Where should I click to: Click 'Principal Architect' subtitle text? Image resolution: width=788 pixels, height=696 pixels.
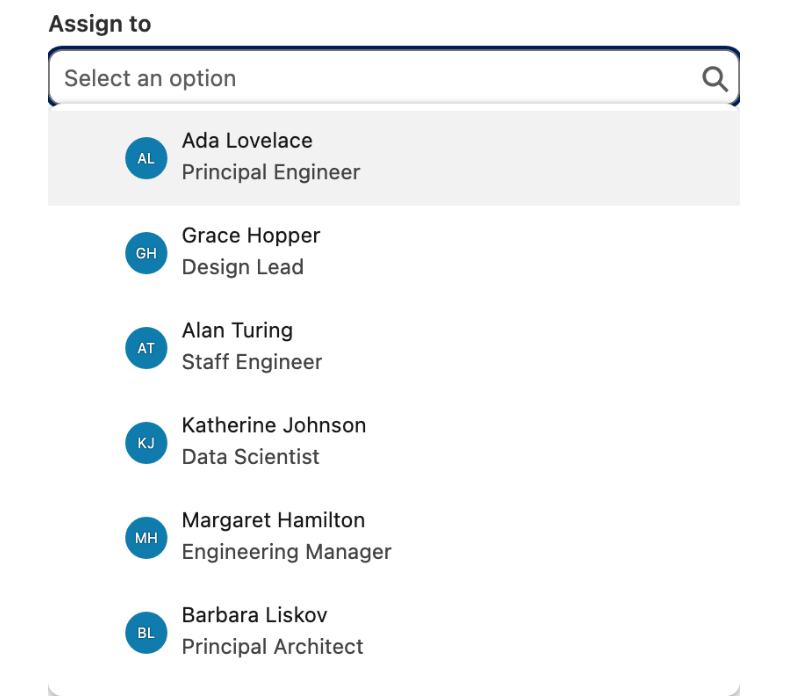click(x=272, y=647)
